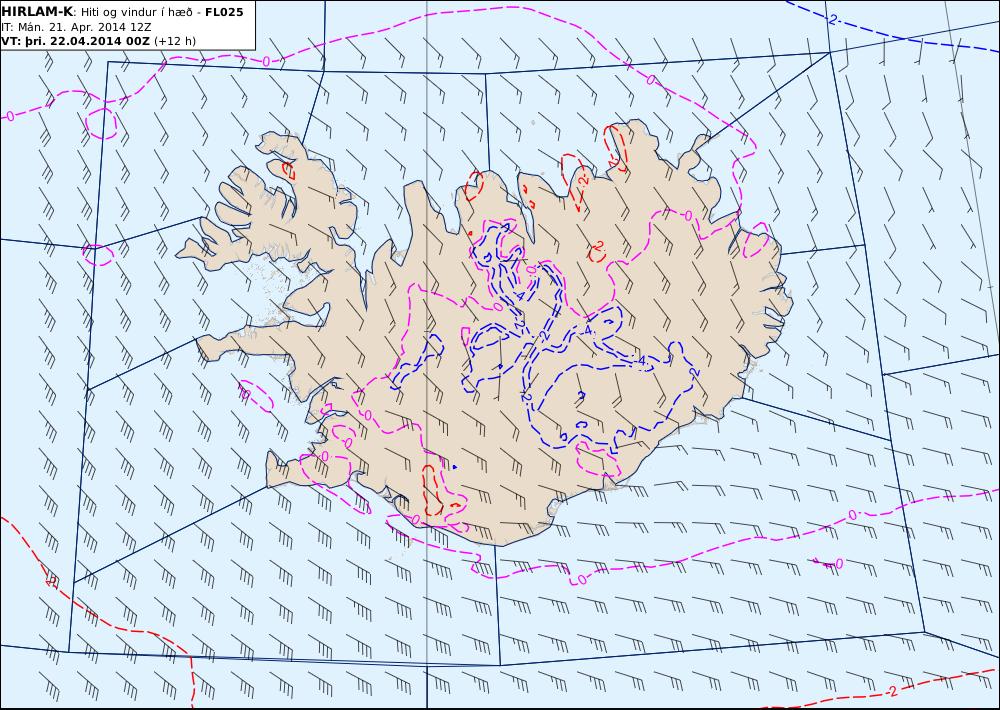
Task: Click the 'Hiti og vindur í hæð' description
Action: pyautogui.click(x=138, y=12)
